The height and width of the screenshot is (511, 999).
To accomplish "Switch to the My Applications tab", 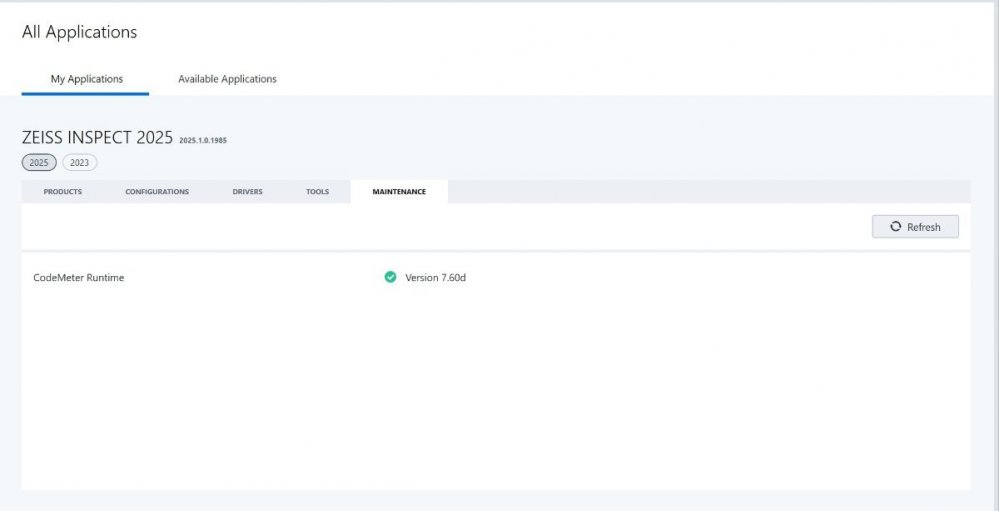I will (x=87, y=79).
